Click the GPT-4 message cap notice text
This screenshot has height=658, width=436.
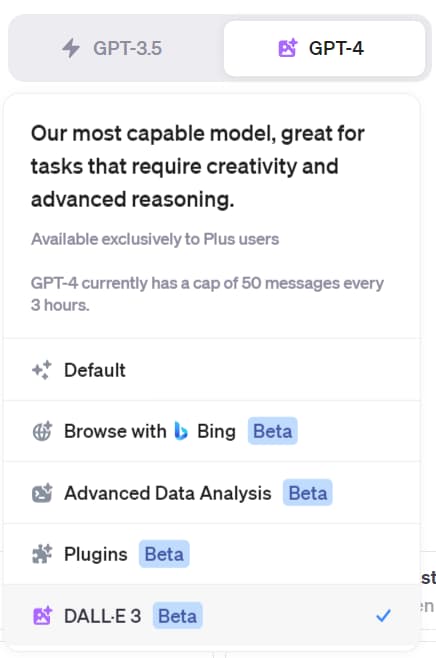(207, 294)
